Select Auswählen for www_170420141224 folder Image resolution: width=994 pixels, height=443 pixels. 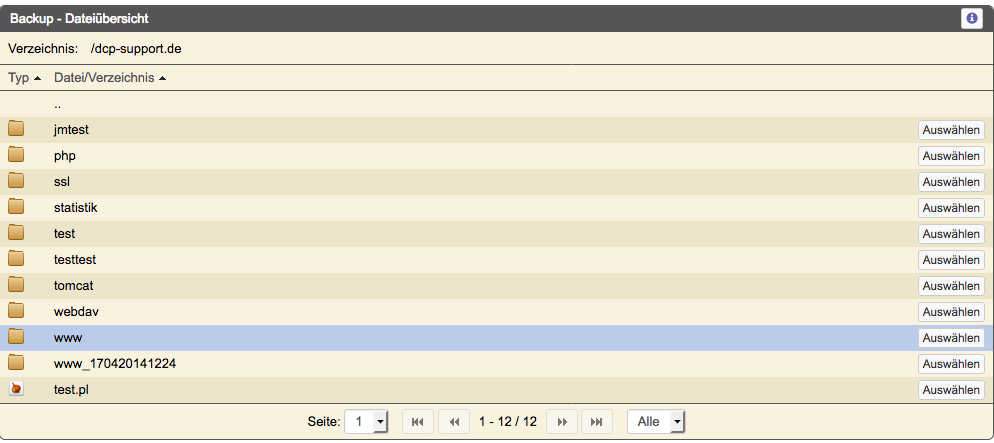pyautogui.click(x=951, y=364)
